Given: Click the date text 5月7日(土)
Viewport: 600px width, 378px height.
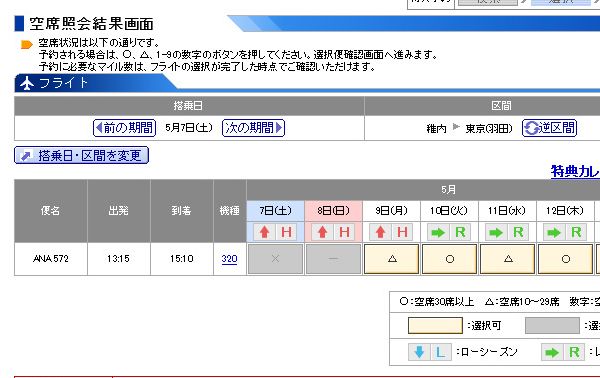Looking at the screenshot, I should 189,128.
